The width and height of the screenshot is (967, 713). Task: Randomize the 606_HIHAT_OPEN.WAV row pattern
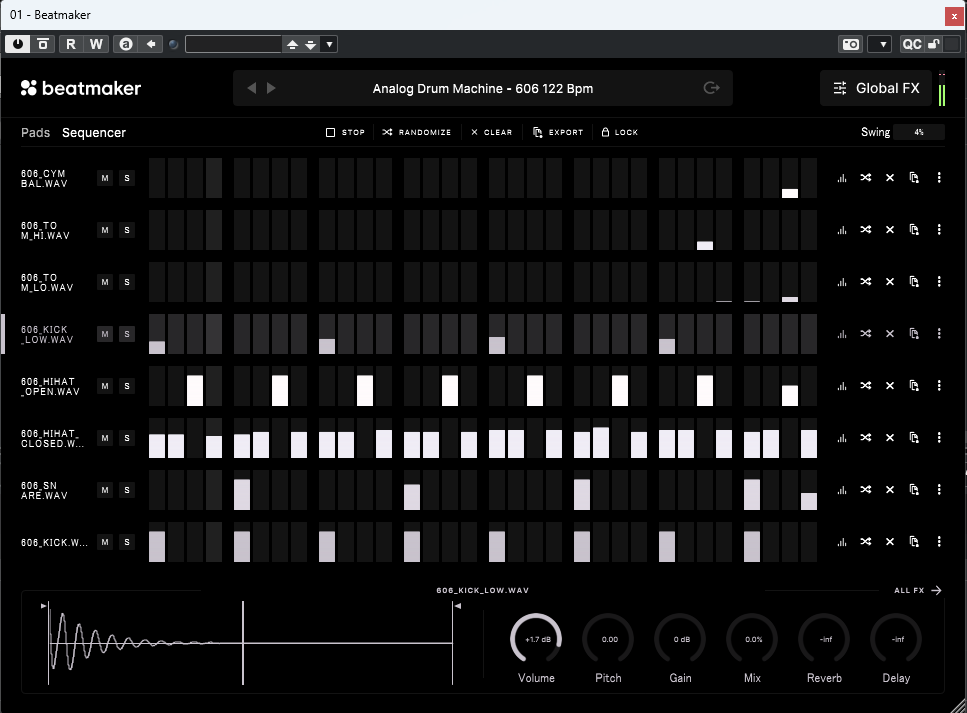866,385
